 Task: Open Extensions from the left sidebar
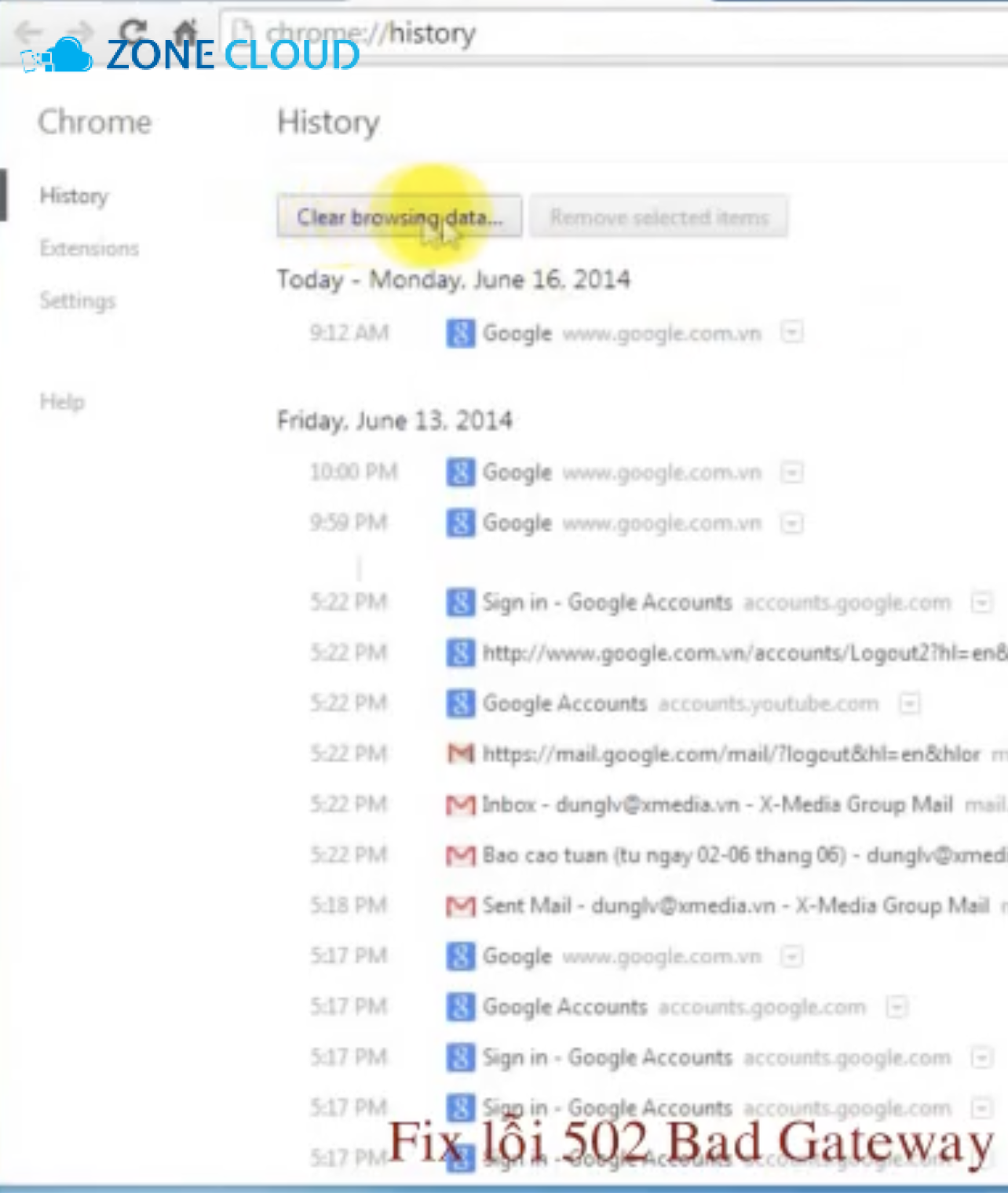(x=89, y=248)
